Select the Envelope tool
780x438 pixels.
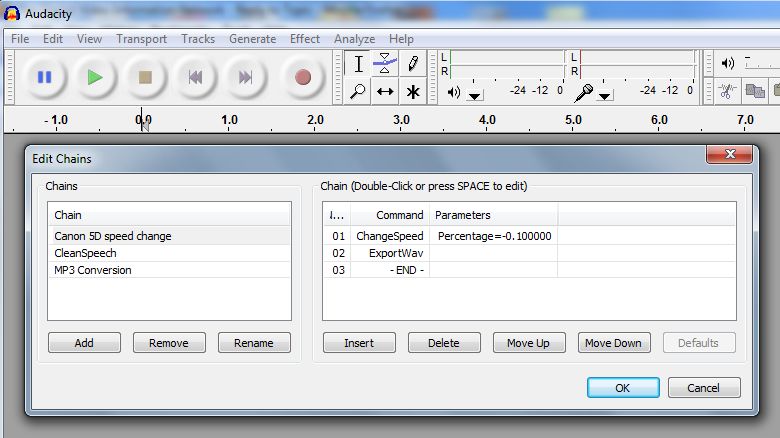(385, 64)
